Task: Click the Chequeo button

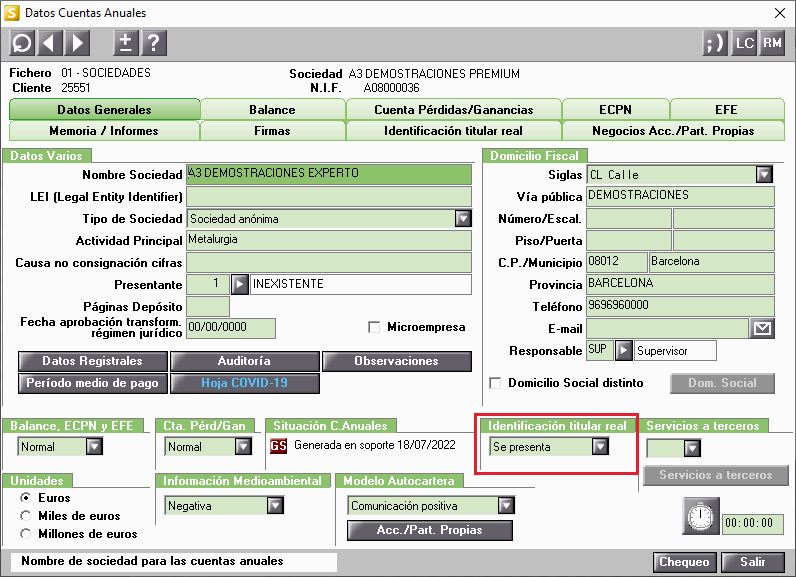Action: coord(684,562)
